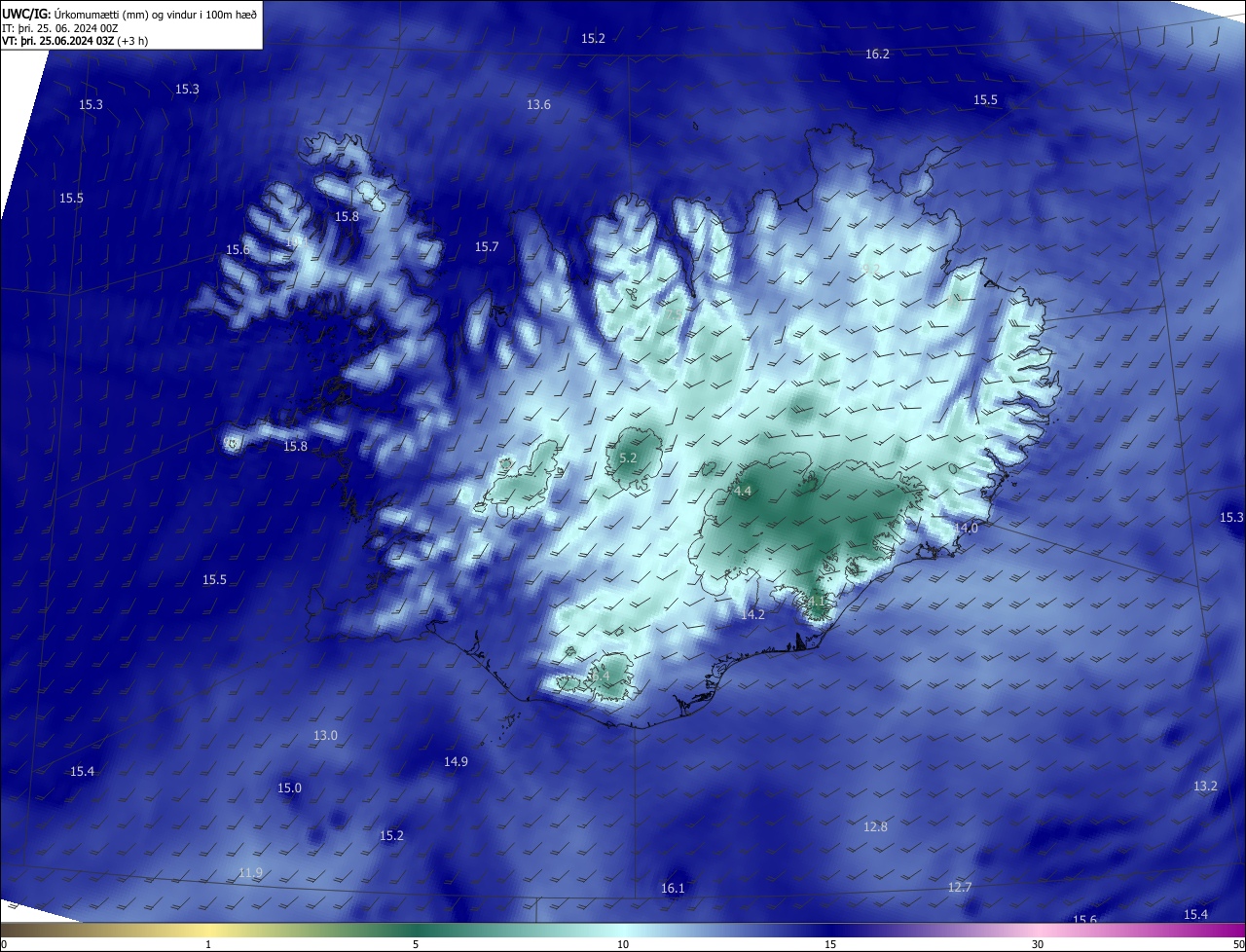The height and width of the screenshot is (952, 1246).
Task: Select the 16.1 value on the map
Action: click(x=673, y=888)
